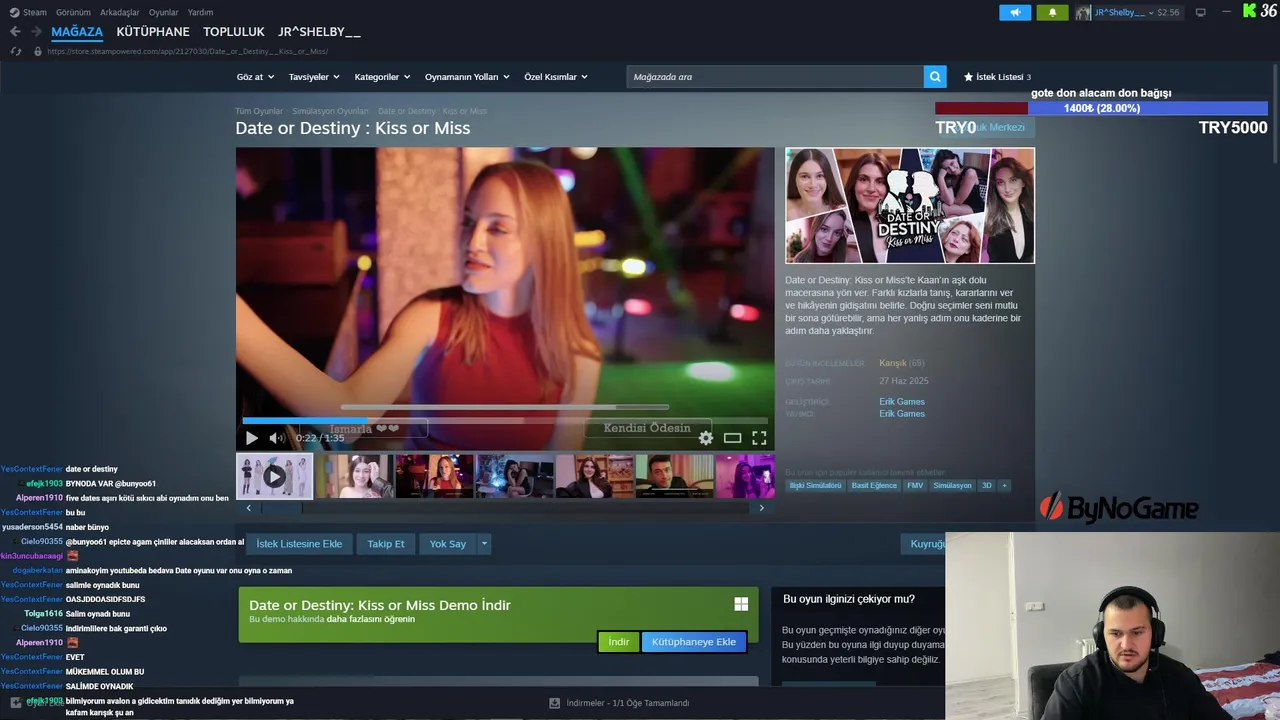Switch video to theater mode

click(732, 438)
